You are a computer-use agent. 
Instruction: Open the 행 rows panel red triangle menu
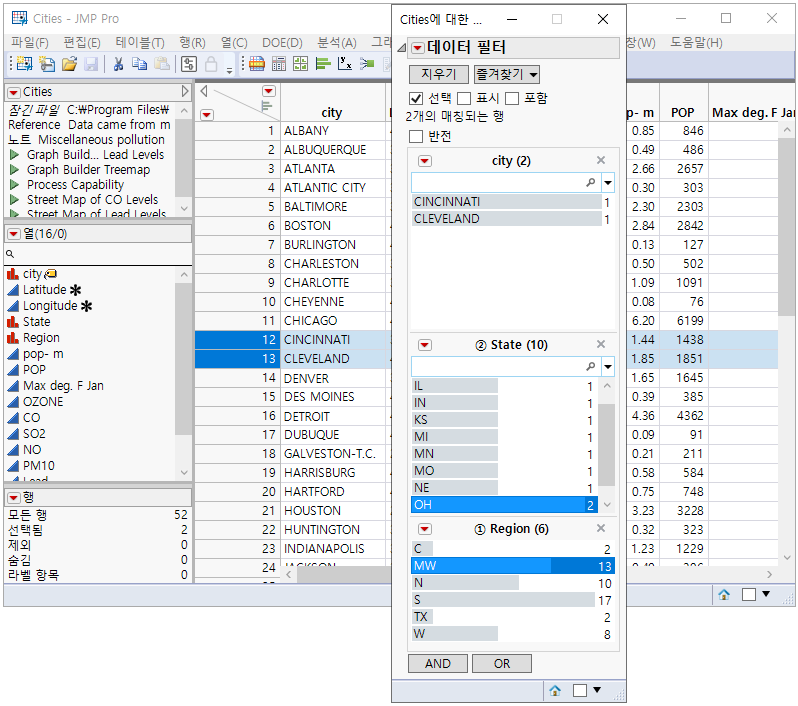coord(14,498)
